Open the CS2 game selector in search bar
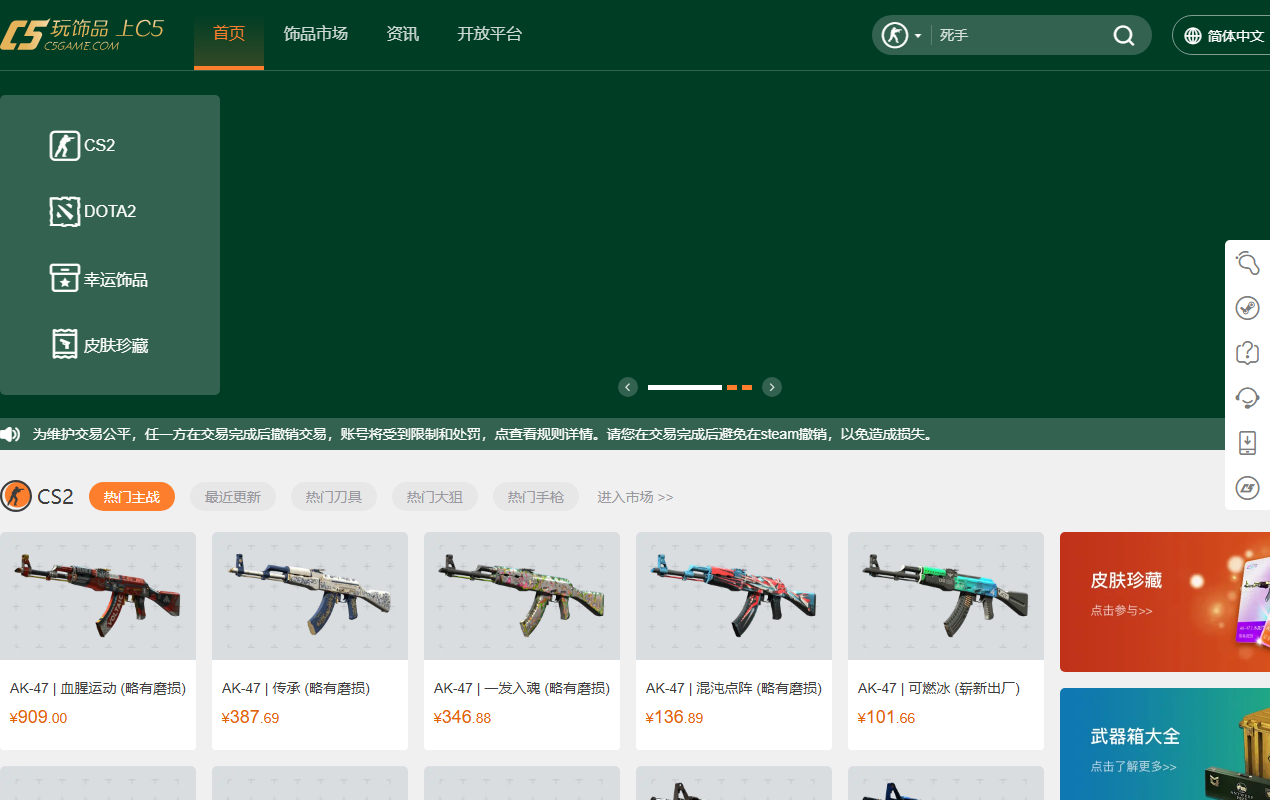1280x800 pixels. click(x=901, y=35)
